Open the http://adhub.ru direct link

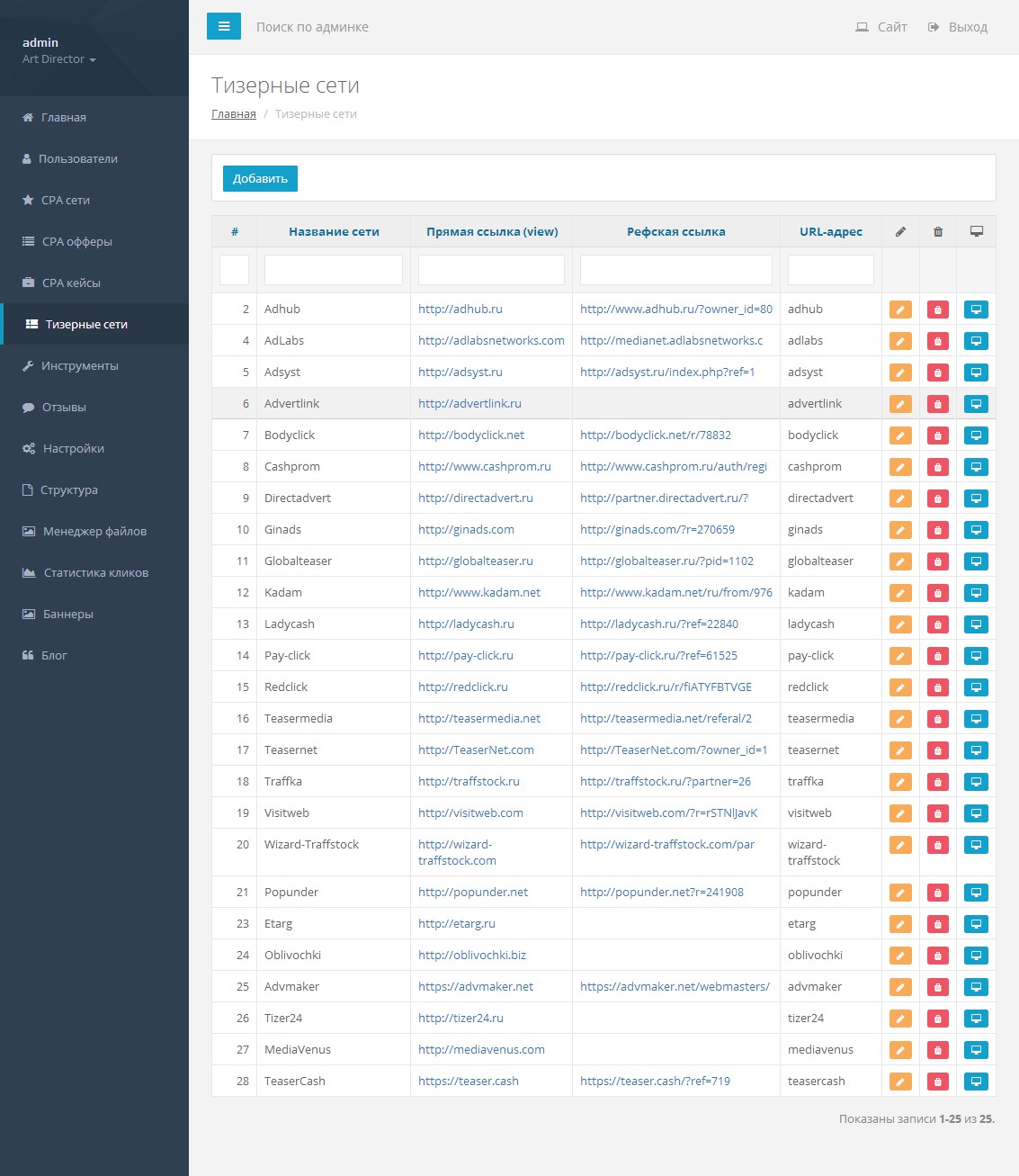[x=460, y=309]
